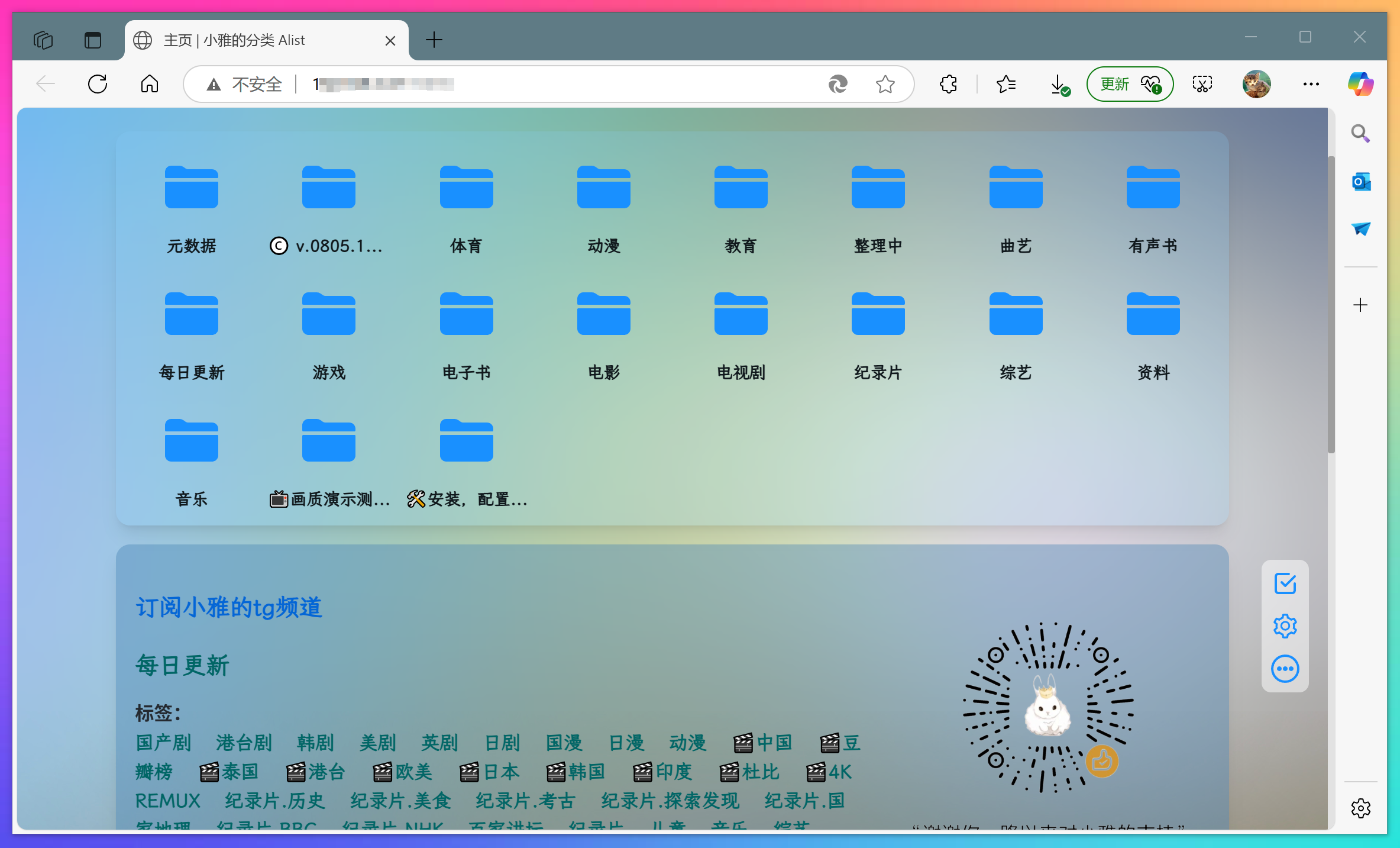Open the 每日更新 folder icon

click(x=191, y=315)
